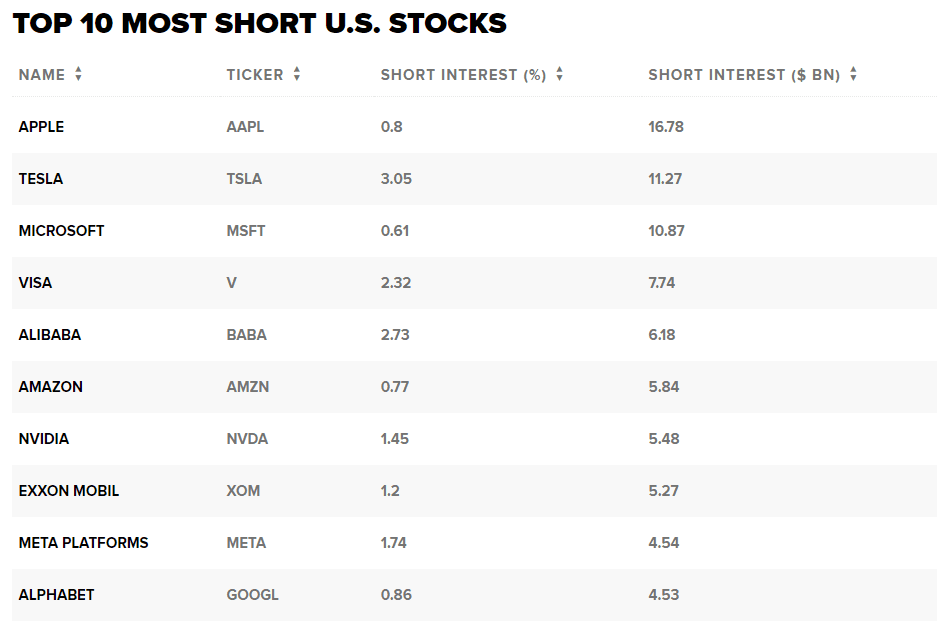
Task: Click the BABA ticker cell
Action: (x=247, y=335)
